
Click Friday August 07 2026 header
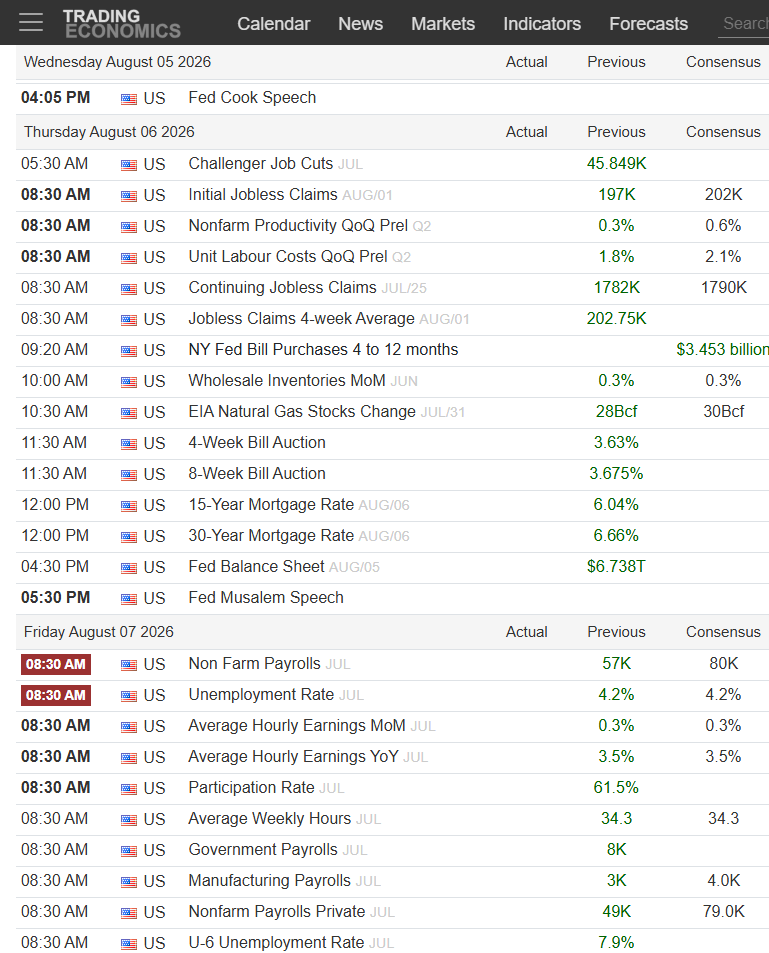[x=98, y=632]
